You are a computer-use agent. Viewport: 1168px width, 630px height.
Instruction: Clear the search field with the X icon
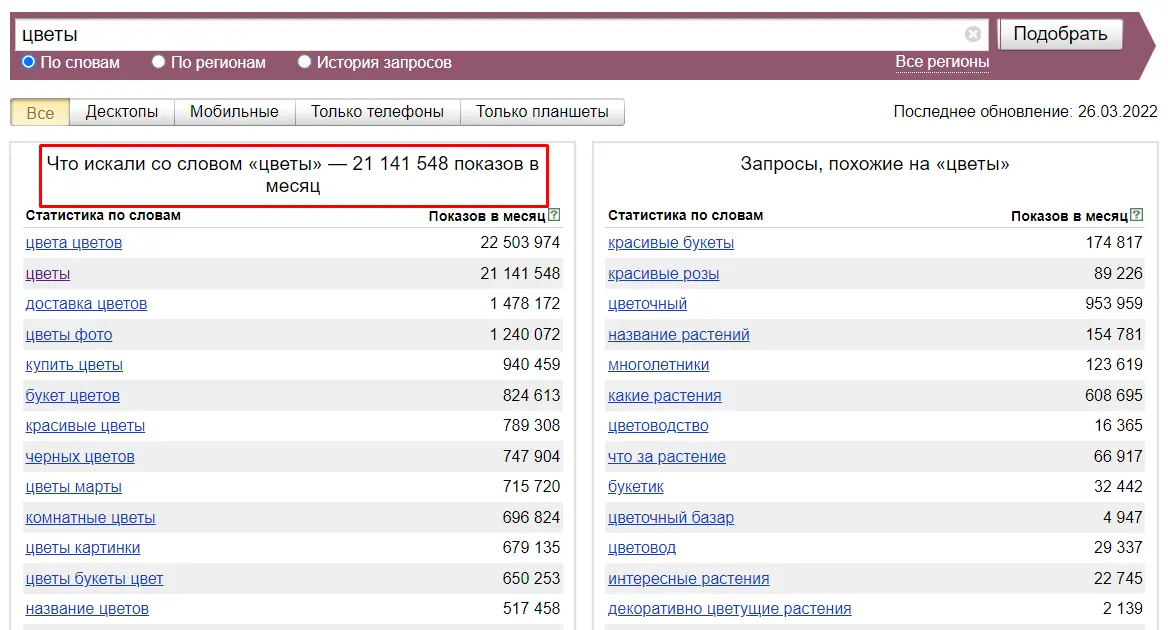click(x=972, y=34)
